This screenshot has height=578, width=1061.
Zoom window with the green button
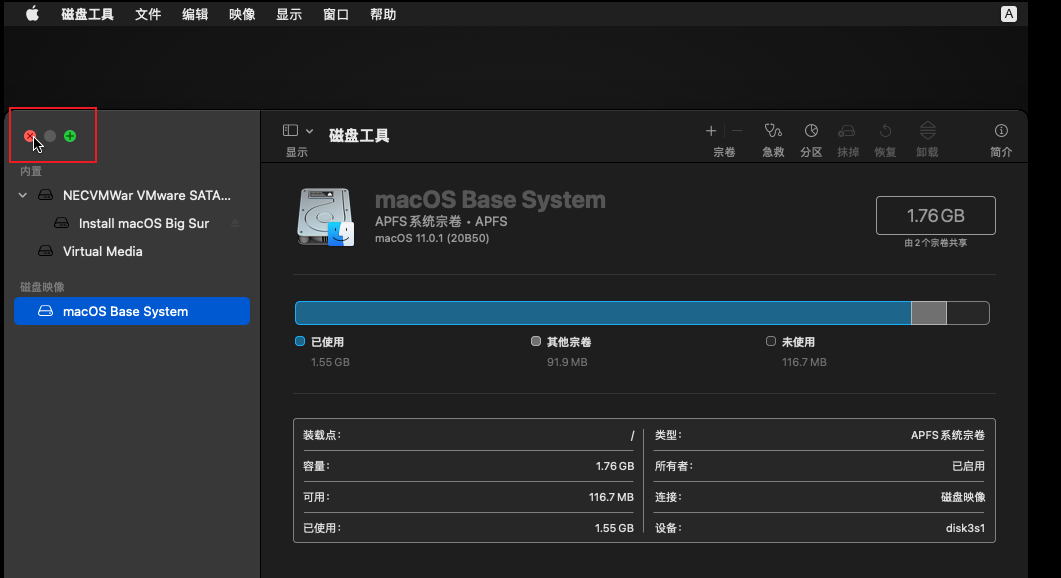[x=70, y=136]
